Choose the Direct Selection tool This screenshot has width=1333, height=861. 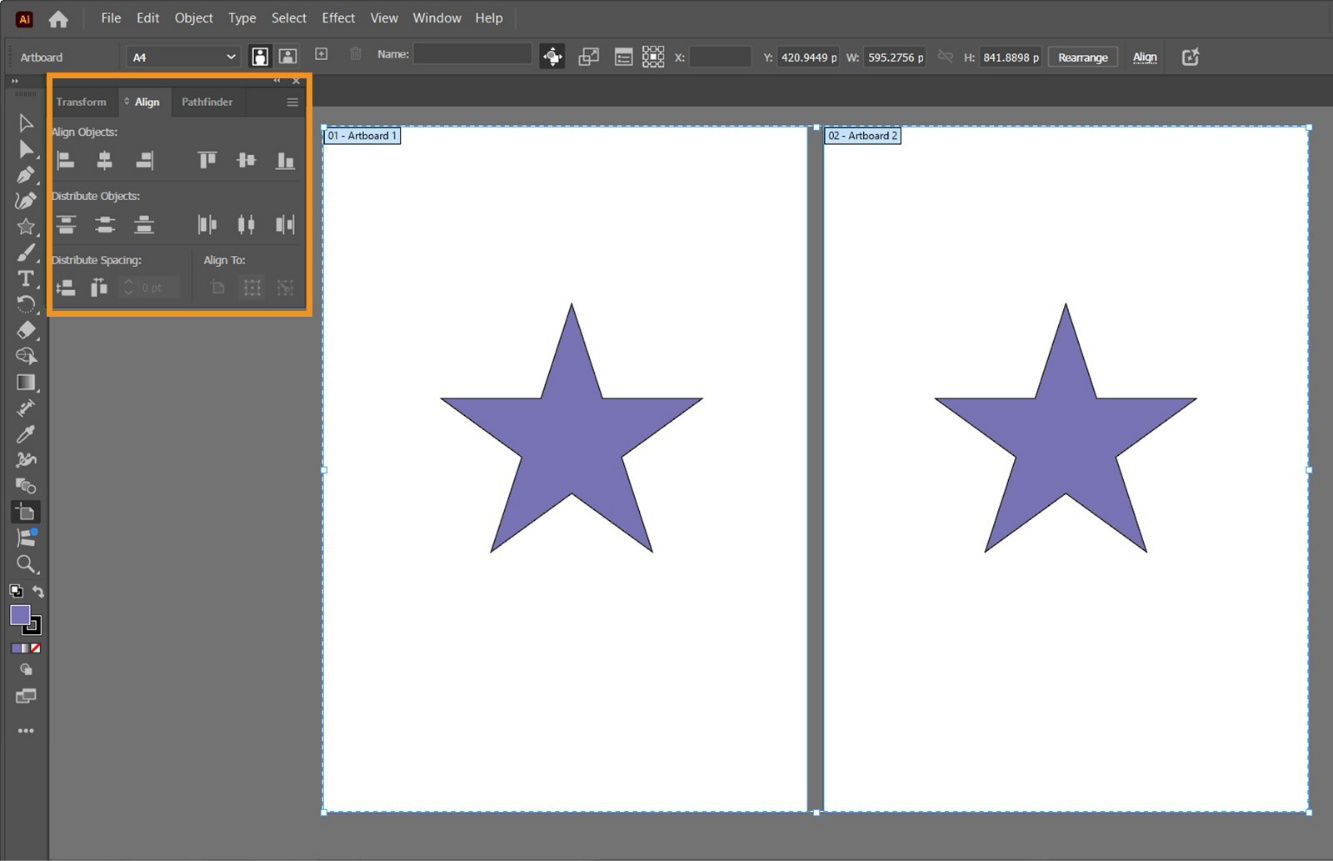pos(26,148)
